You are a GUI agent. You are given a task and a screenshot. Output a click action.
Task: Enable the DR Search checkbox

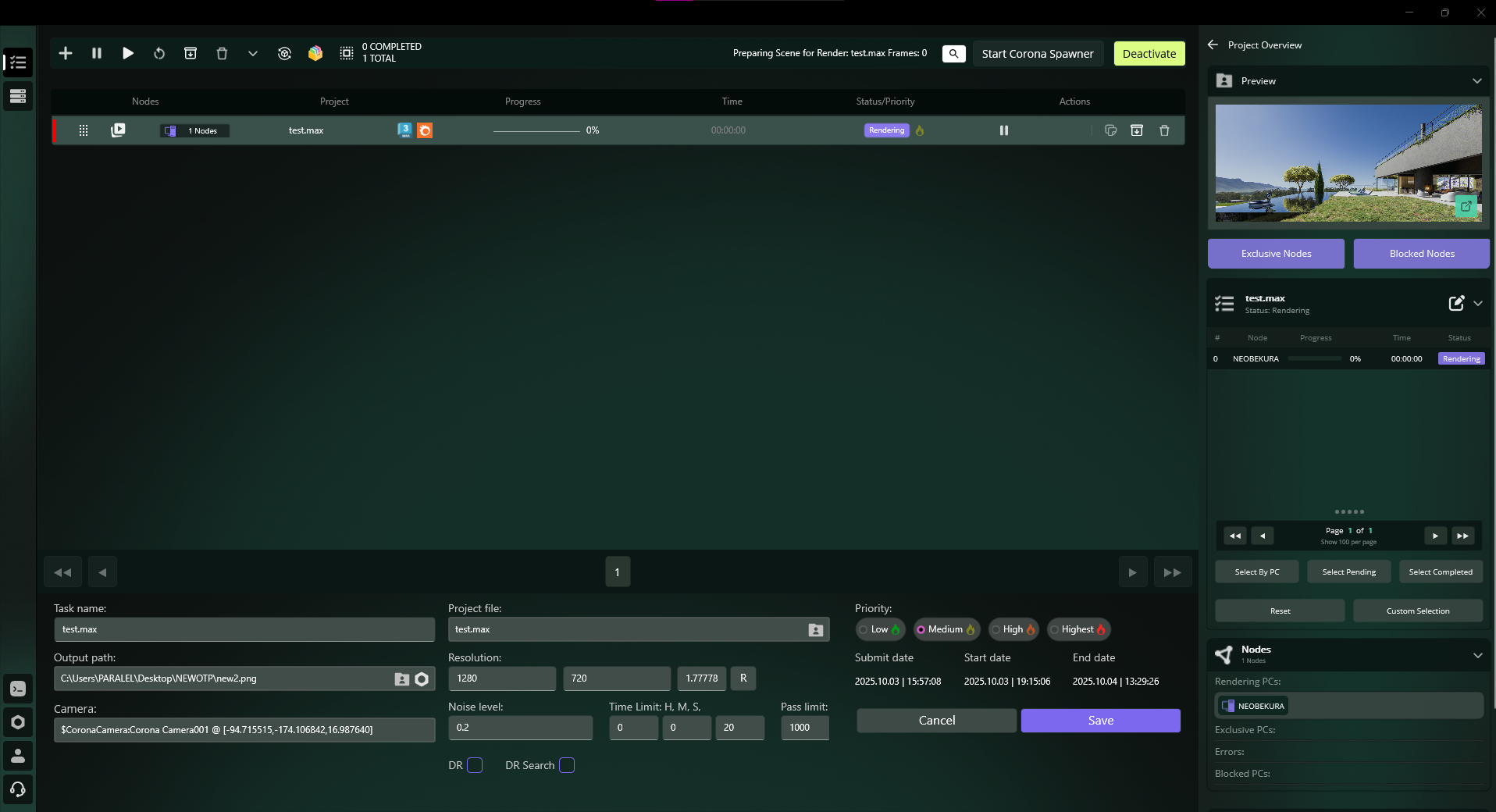pos(567,765)
